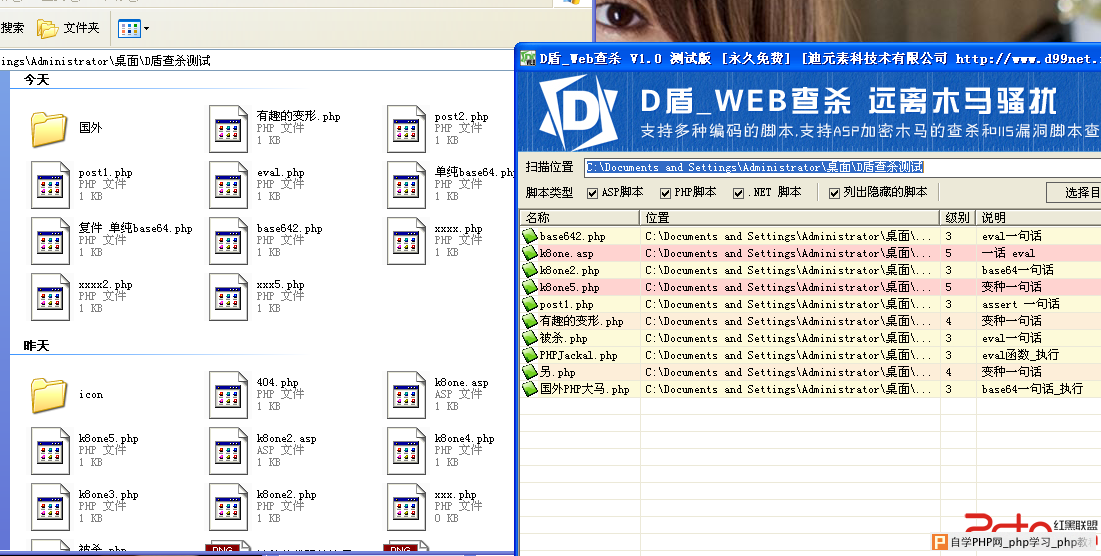Toggle the ASP脚本 checkbox

[593, 193]
